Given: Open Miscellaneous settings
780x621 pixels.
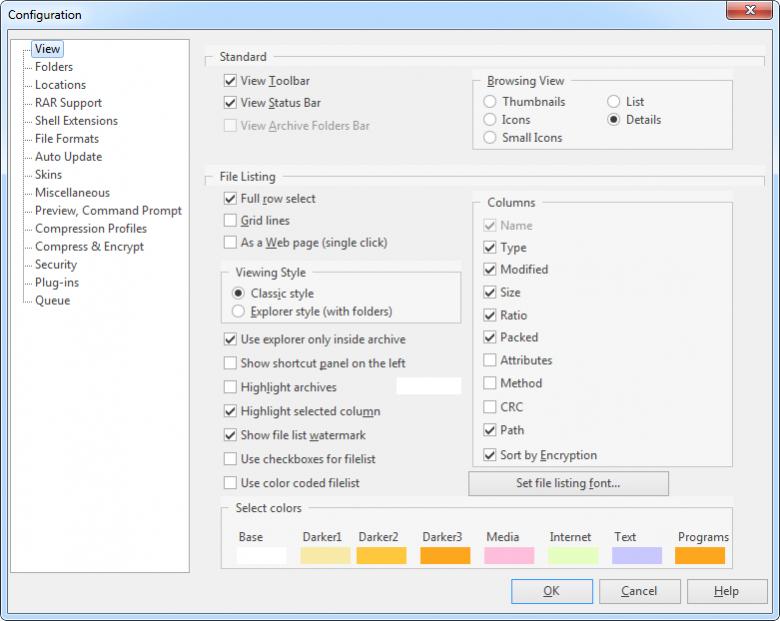Looking at the screenshot, I should (72, 193).
